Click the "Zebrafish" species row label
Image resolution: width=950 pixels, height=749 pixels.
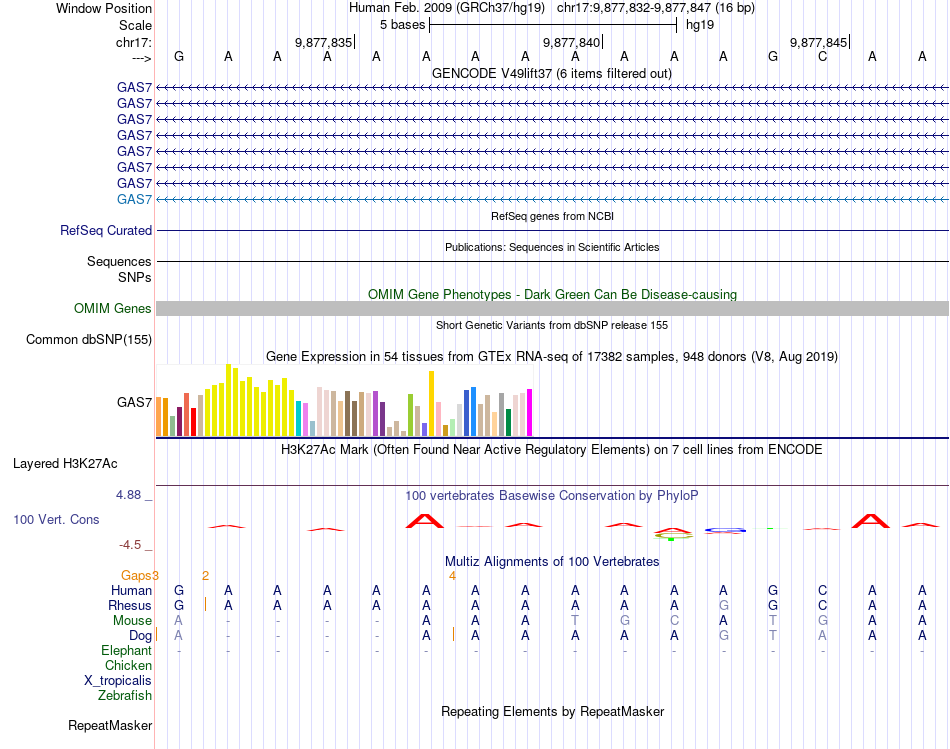pos(125,696)
